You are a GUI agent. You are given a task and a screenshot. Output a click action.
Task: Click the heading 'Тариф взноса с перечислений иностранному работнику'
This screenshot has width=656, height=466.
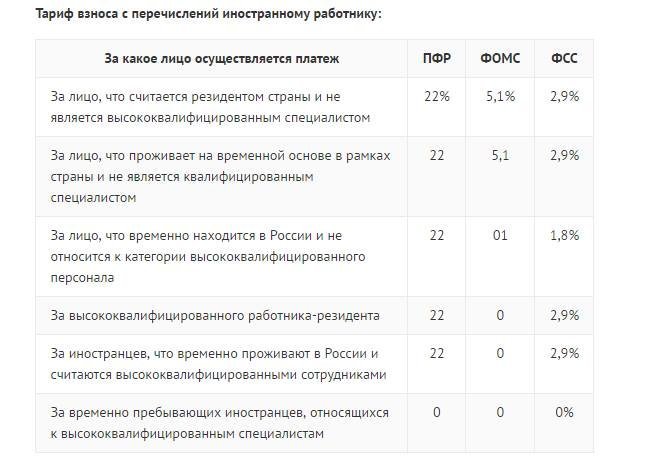click(208, 14)
